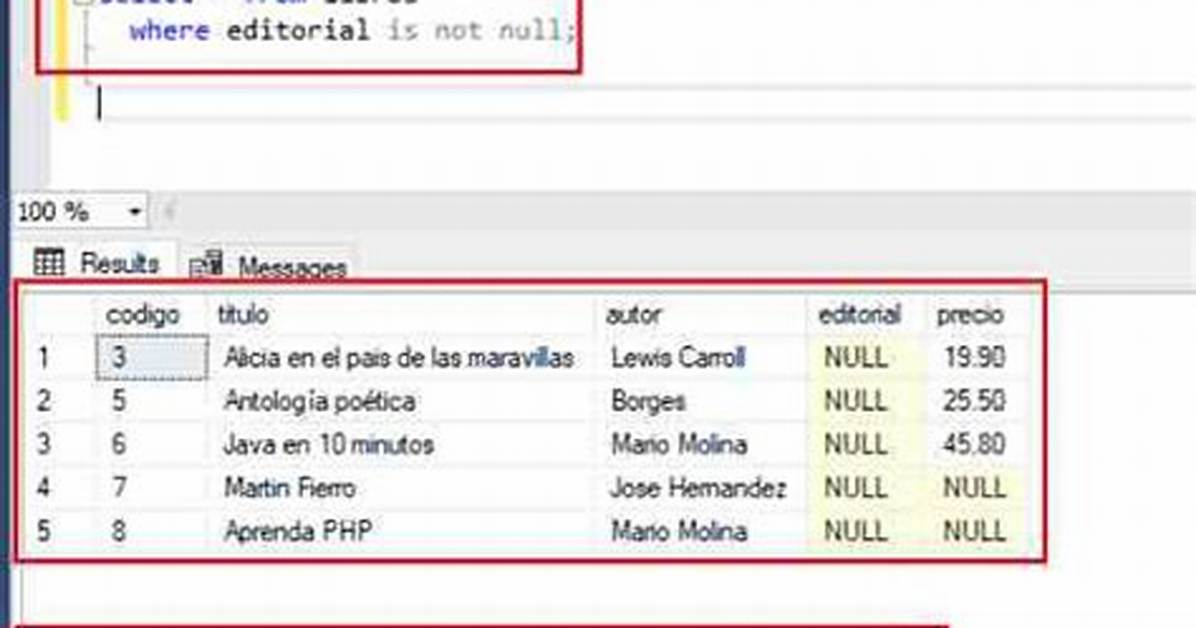
Task: Select result row number 5 header
Action: pyautogui.click(x=43, y=531)
